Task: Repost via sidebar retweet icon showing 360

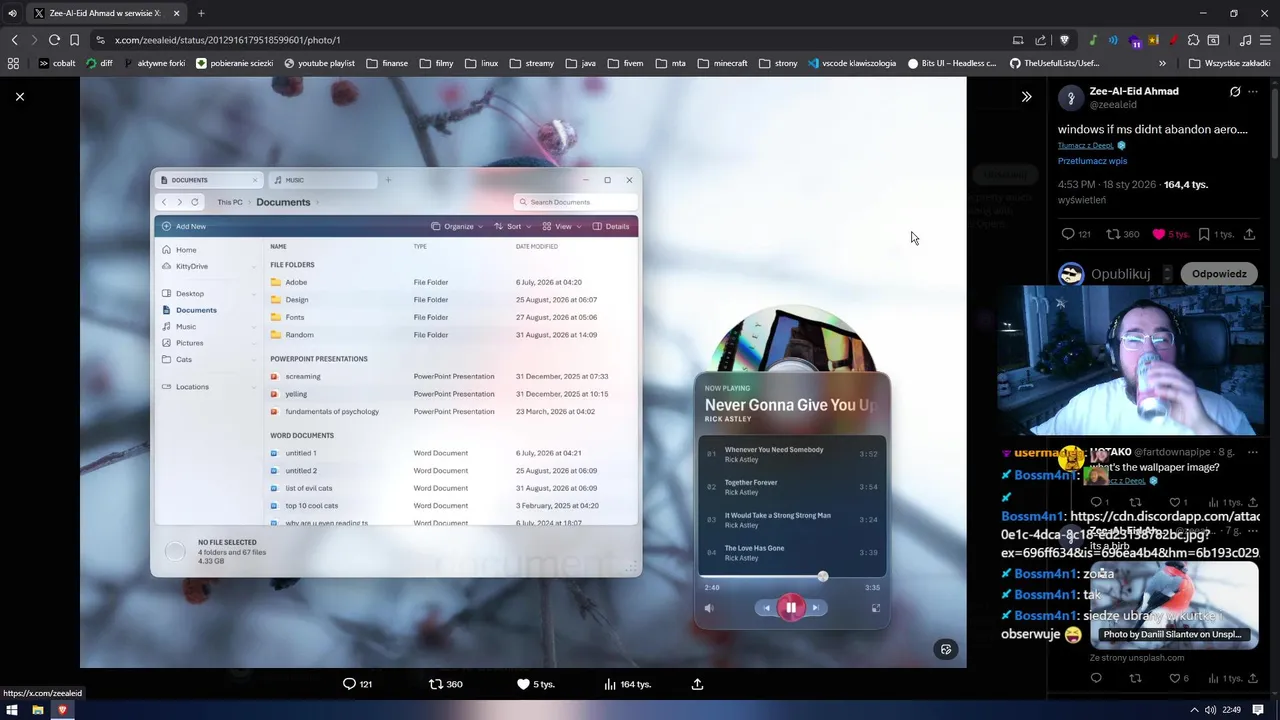Action: point(1122,234)
